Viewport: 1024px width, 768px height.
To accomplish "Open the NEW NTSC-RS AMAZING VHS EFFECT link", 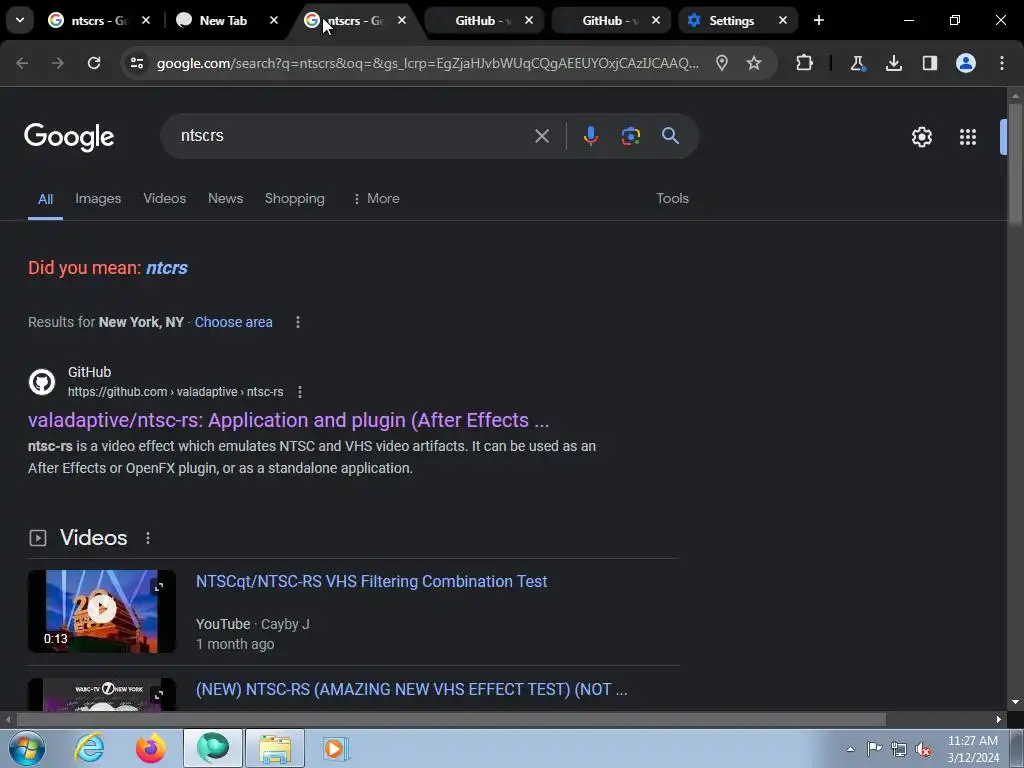I will [x=411, y=690].
